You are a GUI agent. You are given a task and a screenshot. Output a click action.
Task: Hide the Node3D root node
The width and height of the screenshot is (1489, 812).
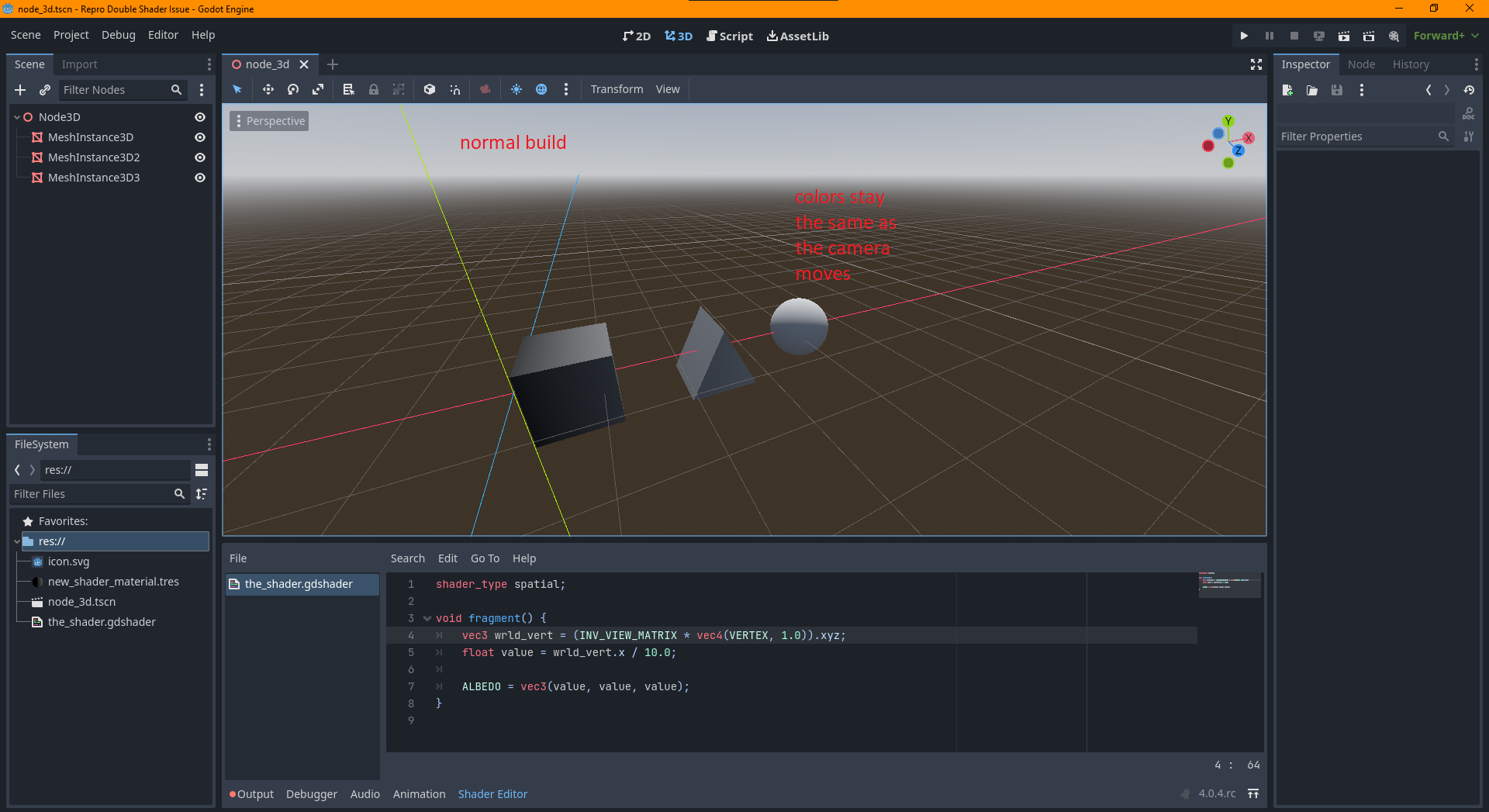point(199,116)
